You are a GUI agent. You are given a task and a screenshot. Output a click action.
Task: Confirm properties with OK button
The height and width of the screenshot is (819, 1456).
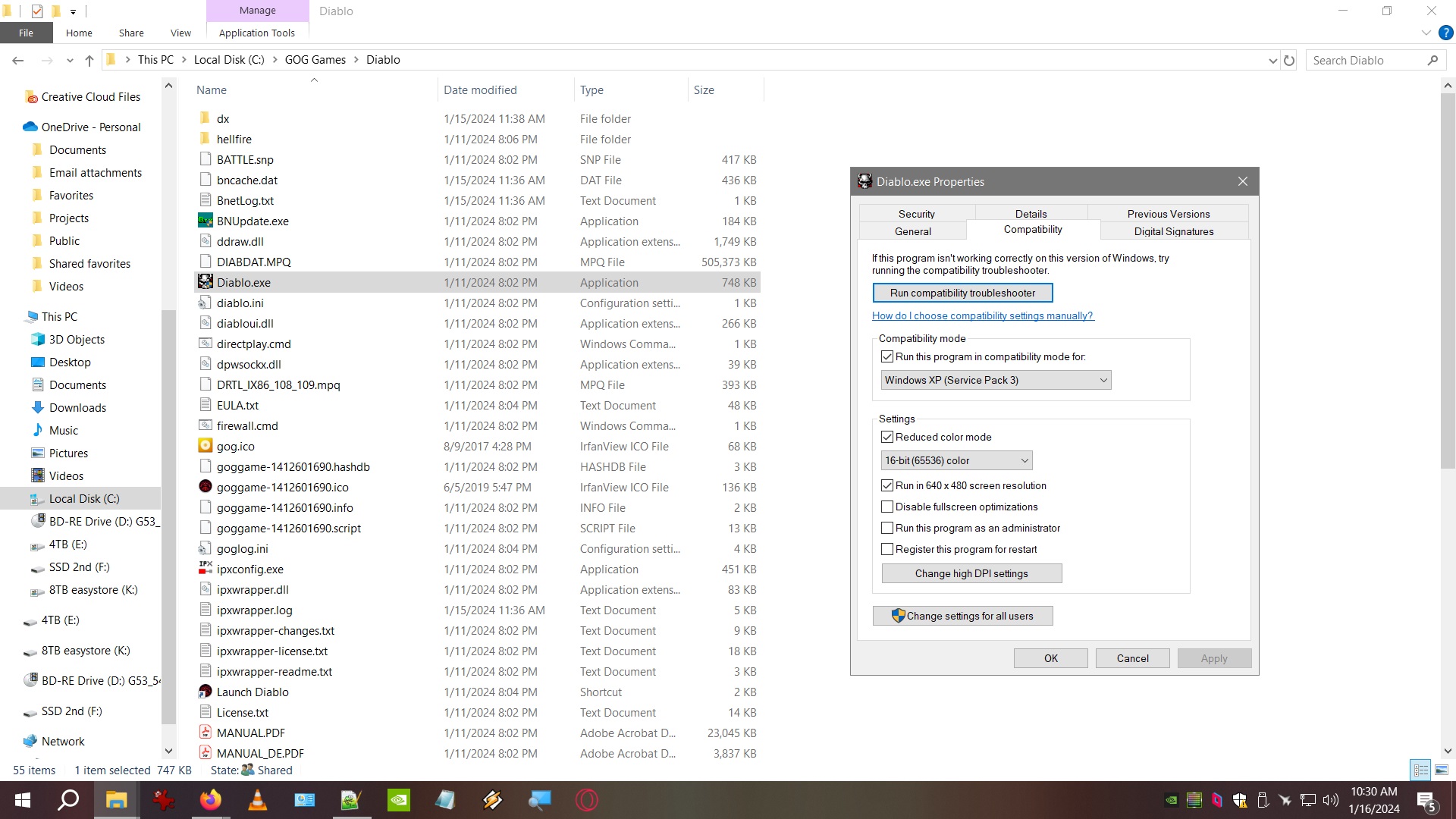pyautogui.click(x=1051, y=658)
